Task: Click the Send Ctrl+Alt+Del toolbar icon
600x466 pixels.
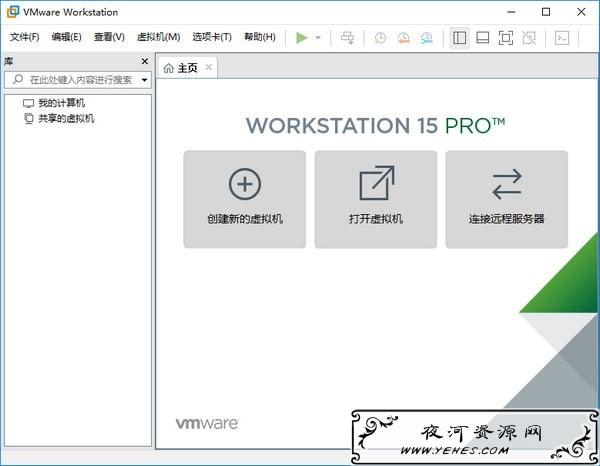Action: pos(347,38)
